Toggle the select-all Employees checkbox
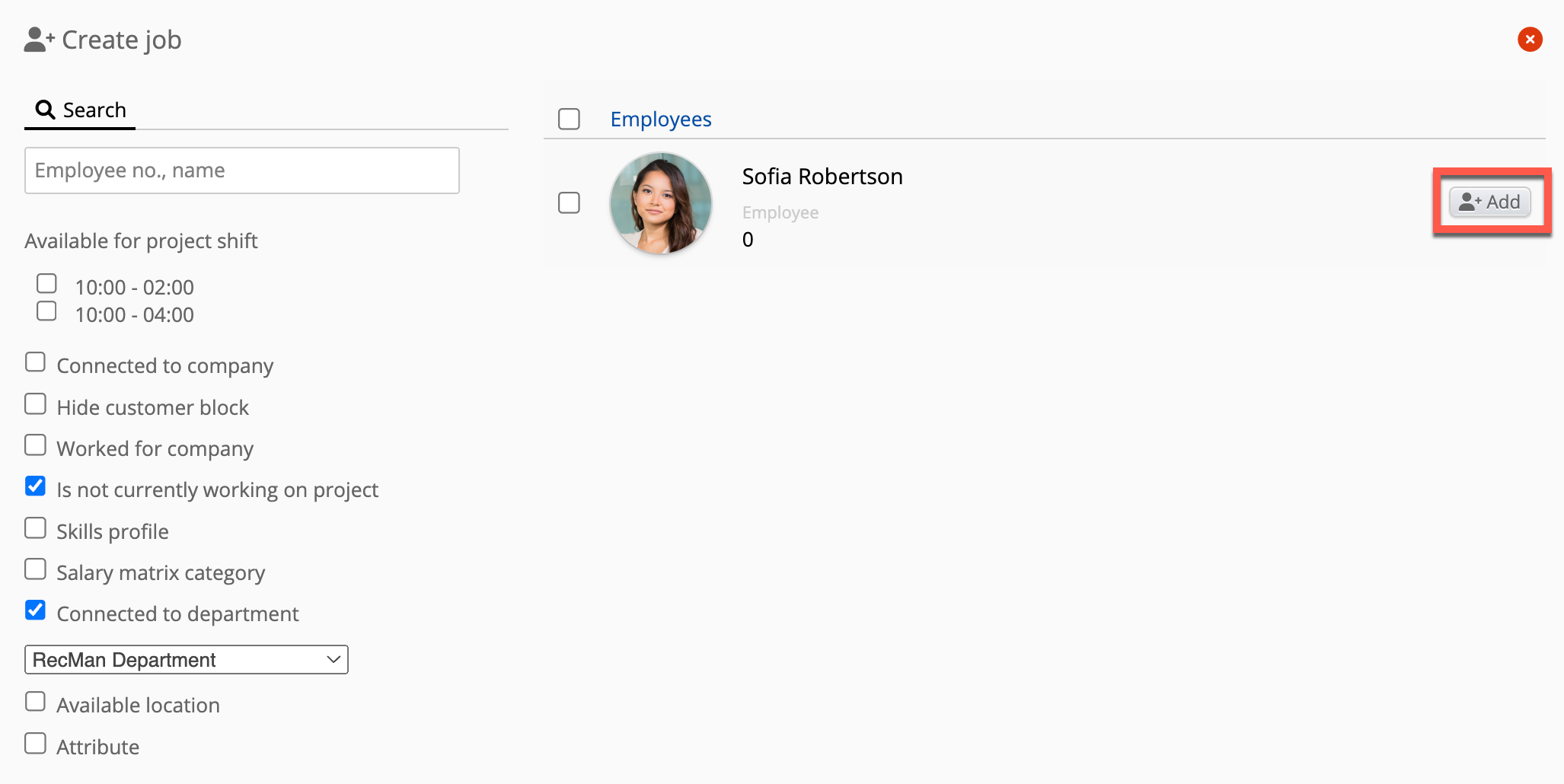This screenshot has height=784, width=1564. click(x=569, y=120)
